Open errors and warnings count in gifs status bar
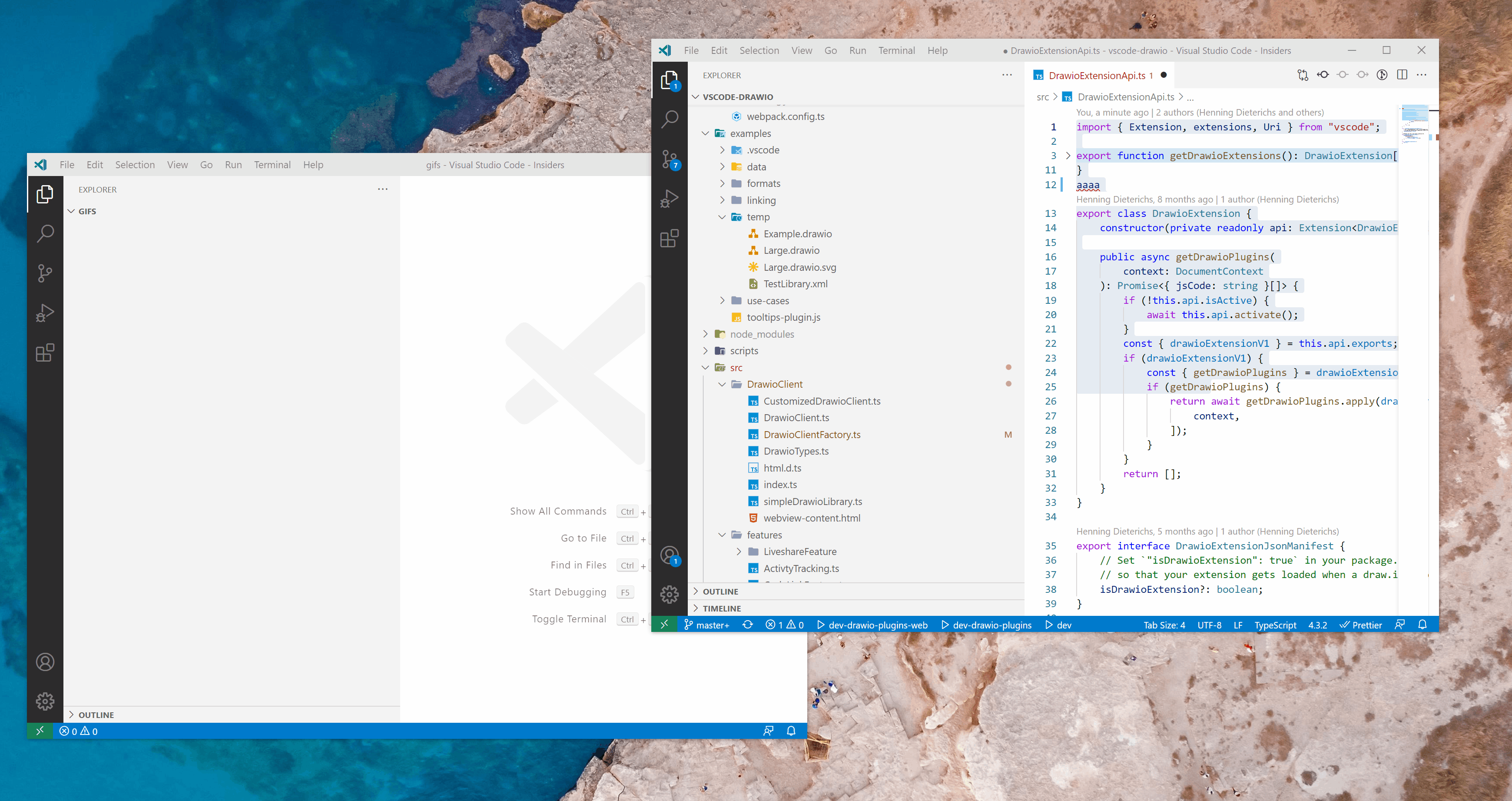This screenshot has height=801, width=1512. point(79,731)
